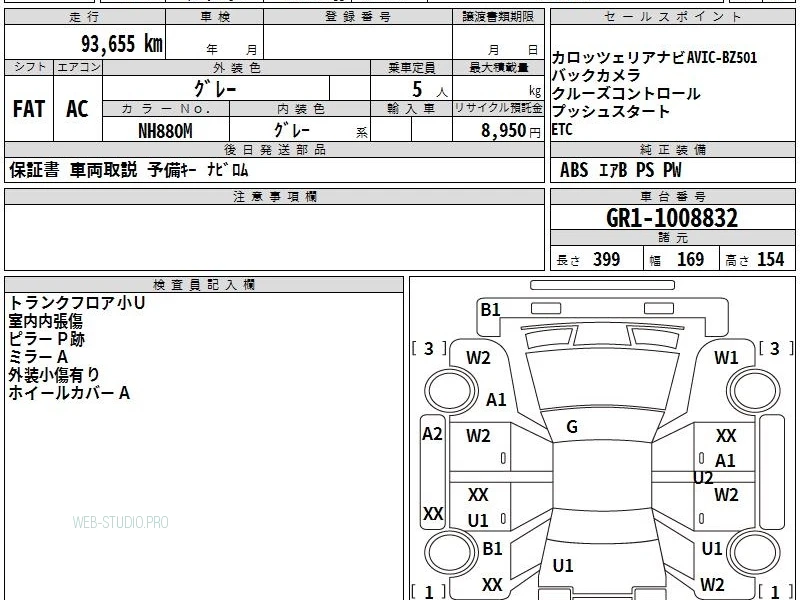Click the 諸元 header
The width and height of the screenshot is (800, 600).
pyautogui.click(x=672, y=238)
